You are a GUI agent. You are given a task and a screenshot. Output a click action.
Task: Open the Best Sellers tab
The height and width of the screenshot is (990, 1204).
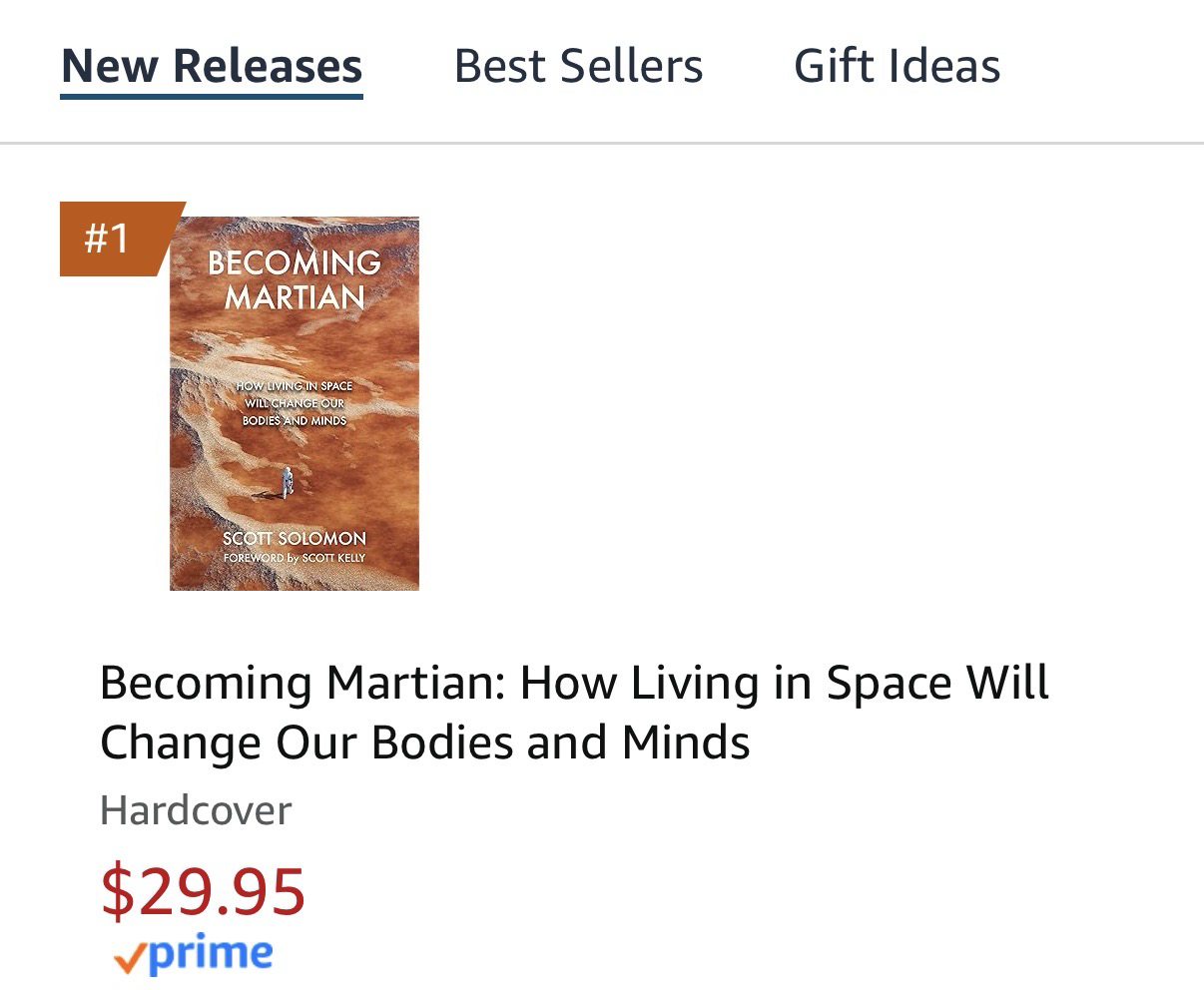pos(578,66)
